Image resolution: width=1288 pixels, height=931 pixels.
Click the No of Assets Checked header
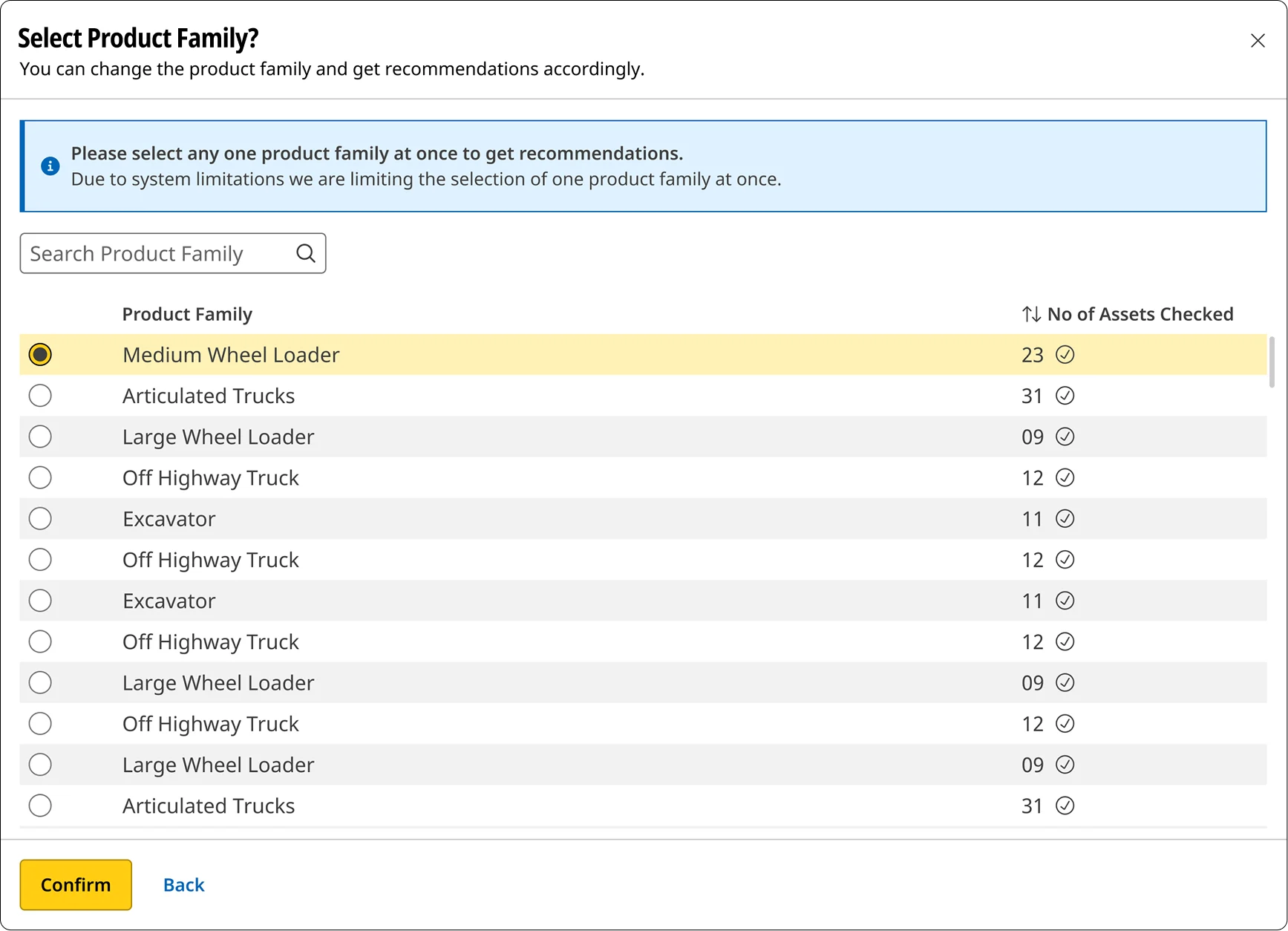1140,314
